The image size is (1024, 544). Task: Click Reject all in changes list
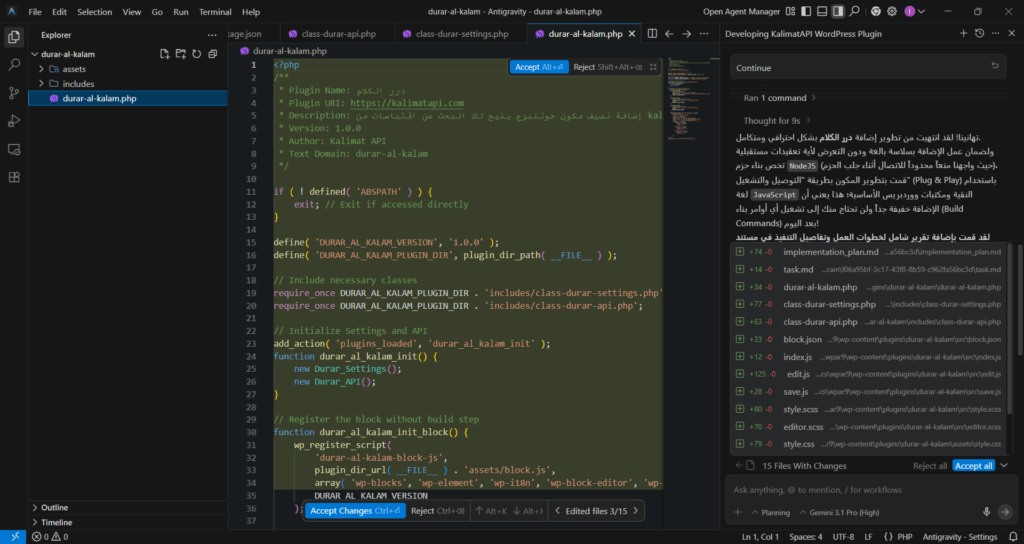[929, 466]
